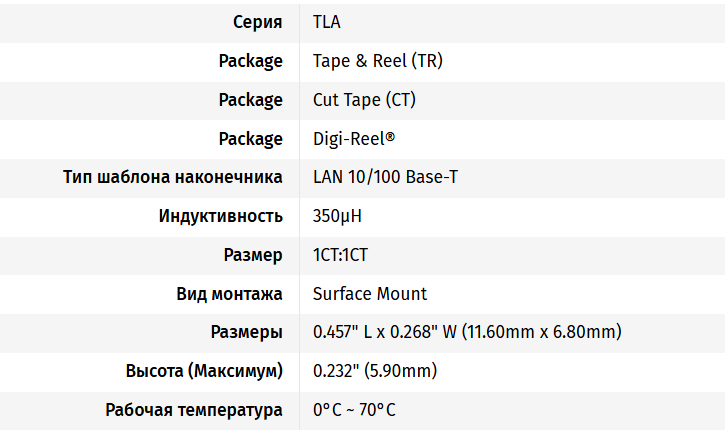
Task: Click the Package label beside Cut Tape
Action: pyautogui.click(x=250, y=100)
